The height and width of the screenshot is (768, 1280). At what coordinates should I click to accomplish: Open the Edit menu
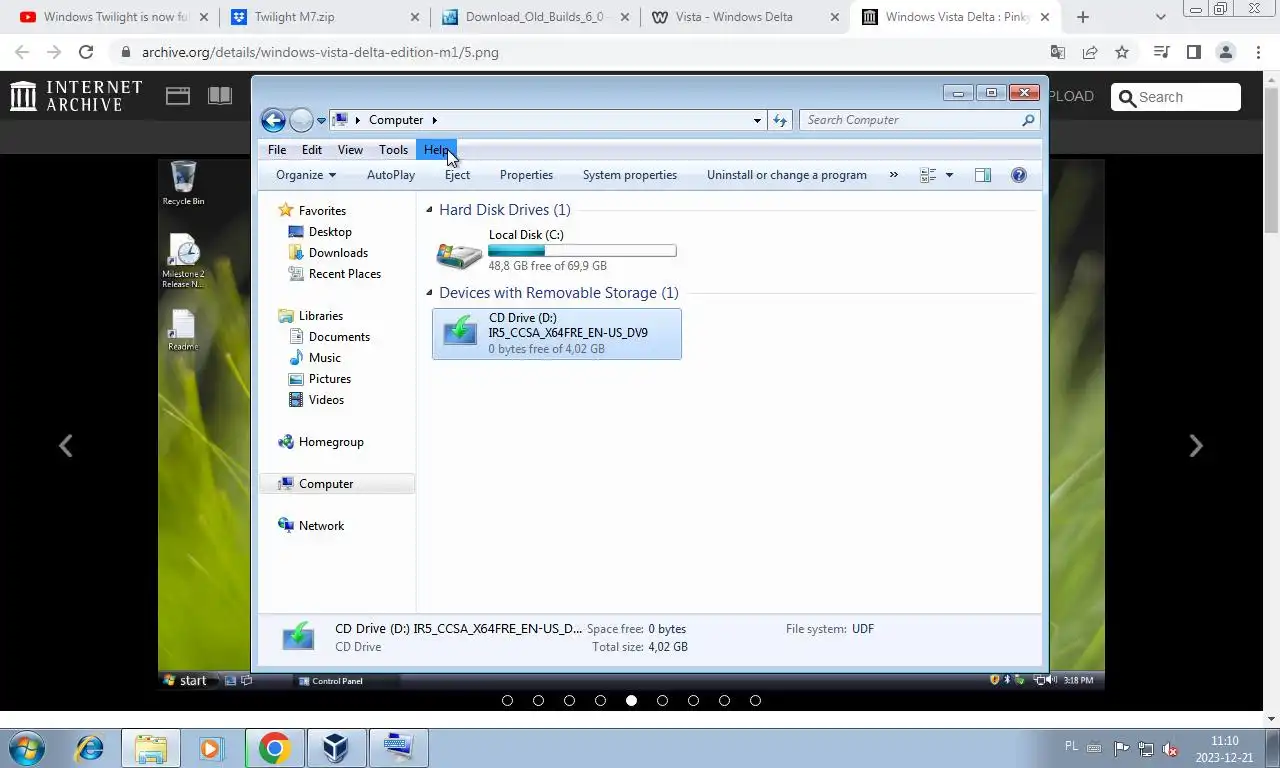(312, 150)
